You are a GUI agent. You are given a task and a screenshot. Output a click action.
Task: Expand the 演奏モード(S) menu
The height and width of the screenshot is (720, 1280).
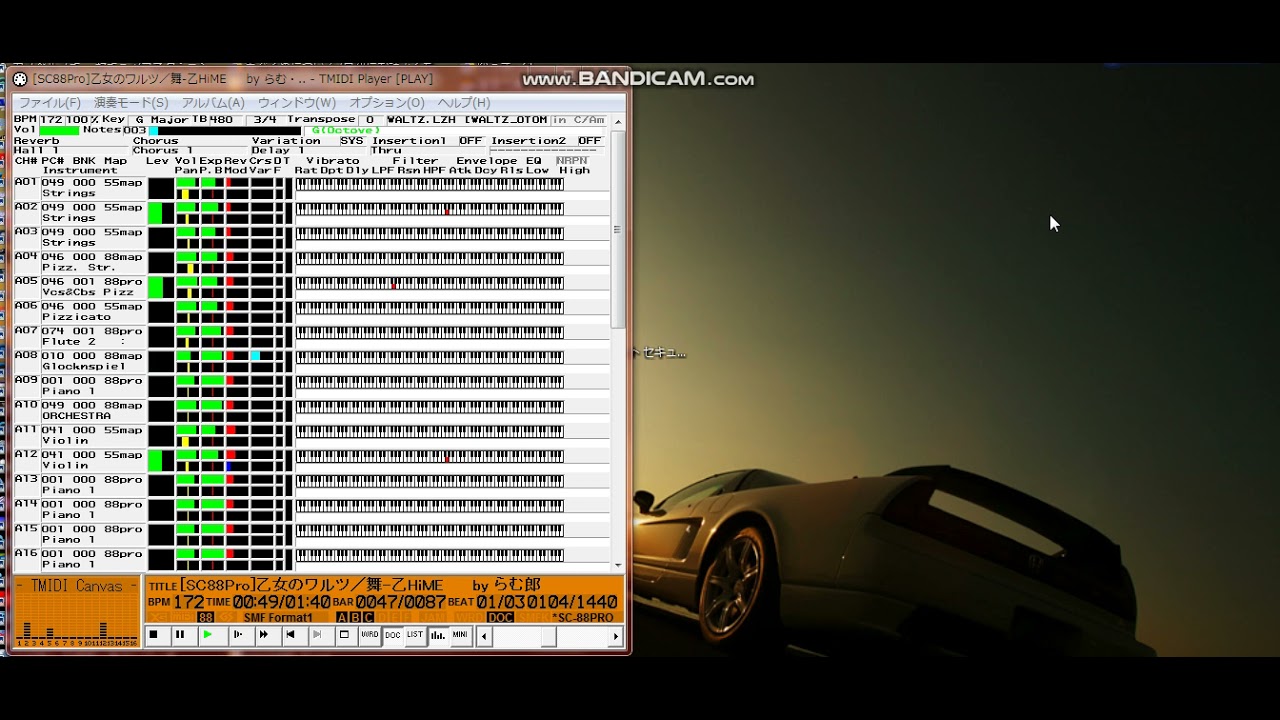(x=131, y=103)
